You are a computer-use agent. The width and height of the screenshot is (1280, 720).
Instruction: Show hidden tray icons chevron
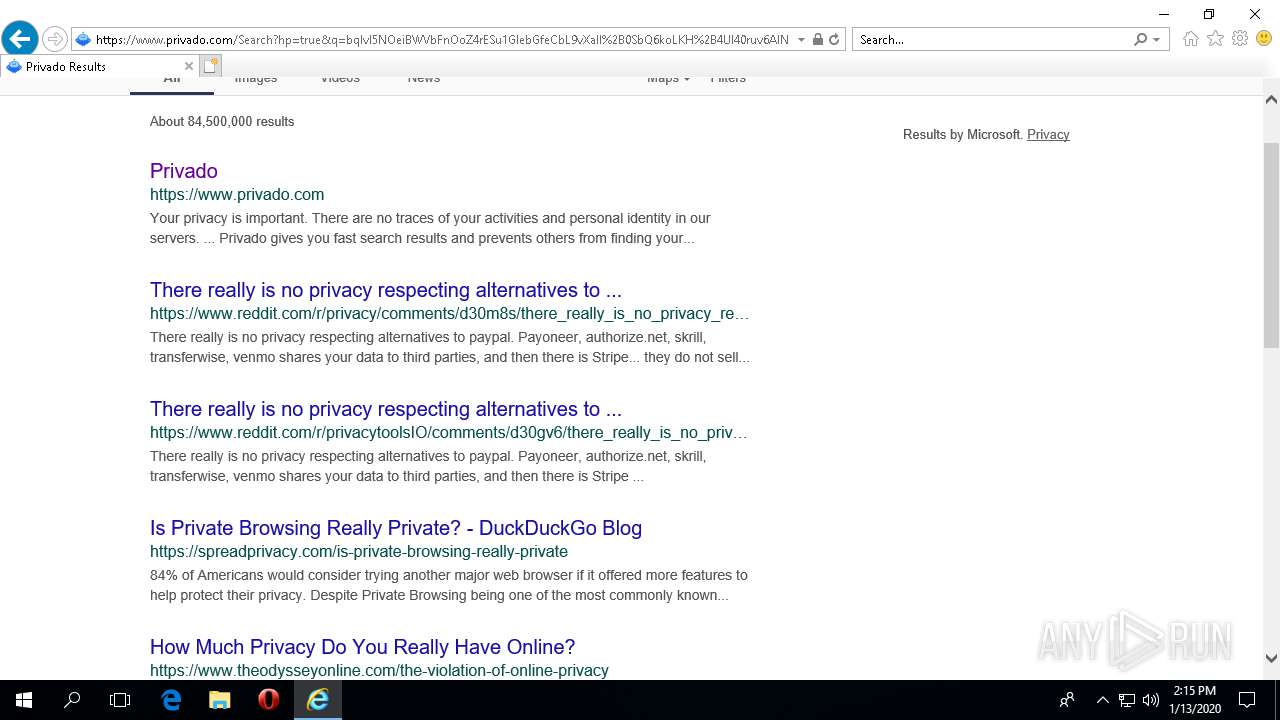pyautogui.click(x=1102, y=700)
